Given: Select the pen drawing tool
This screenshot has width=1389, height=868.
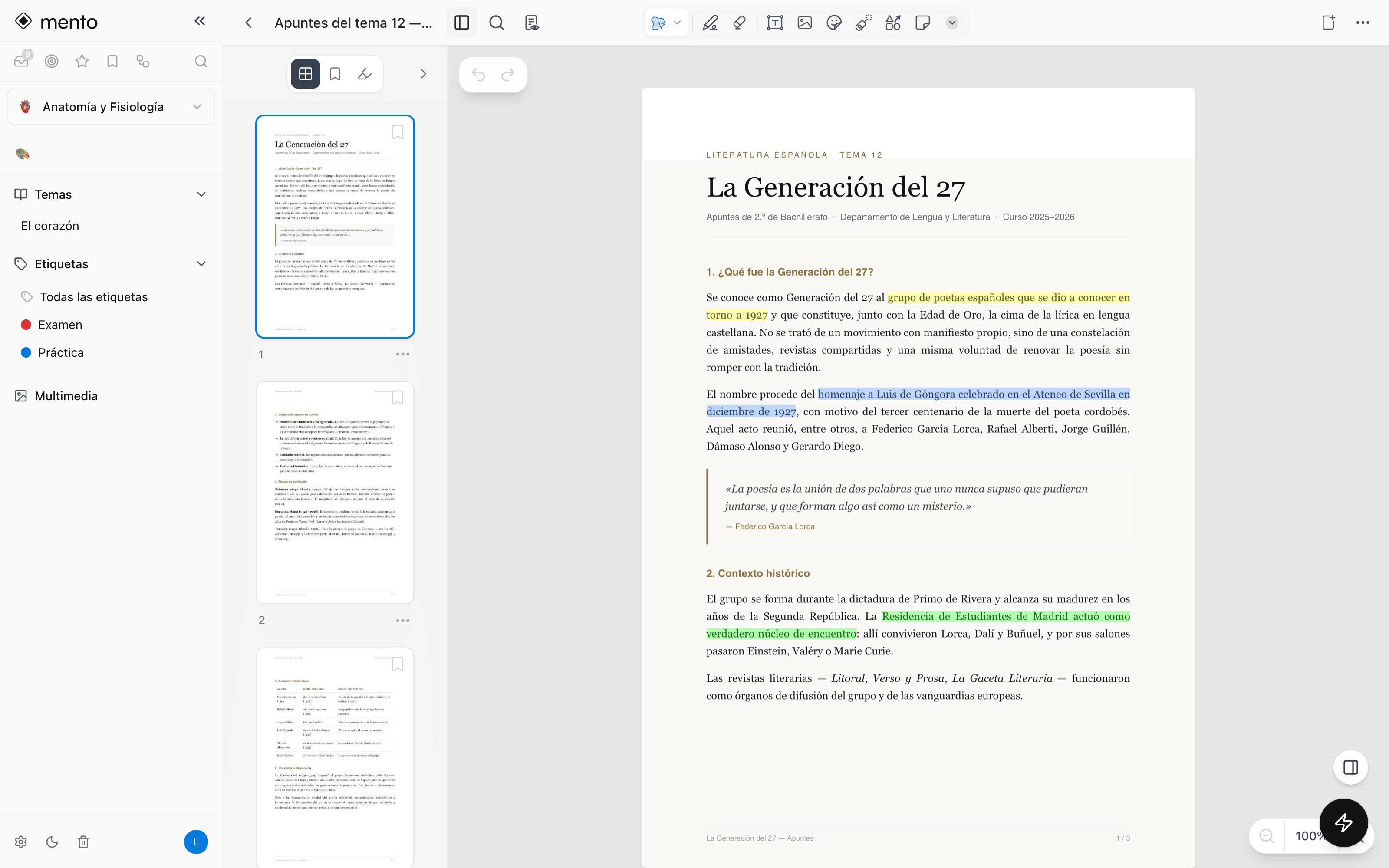Looking at the screenshot, I should [x=710, y=23].
